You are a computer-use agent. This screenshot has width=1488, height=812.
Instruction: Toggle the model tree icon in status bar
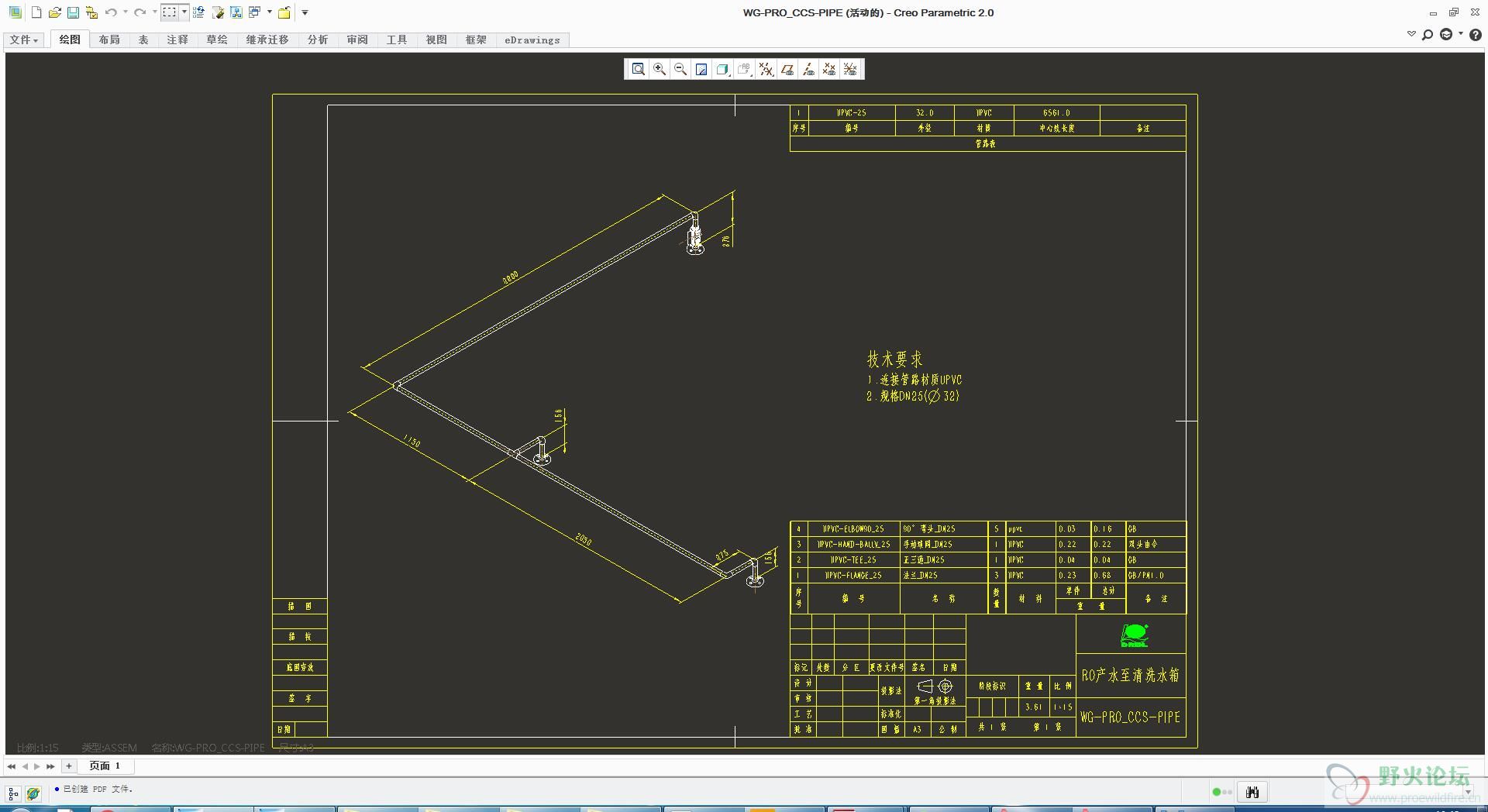pyautogui.click(x=13, y=793)
